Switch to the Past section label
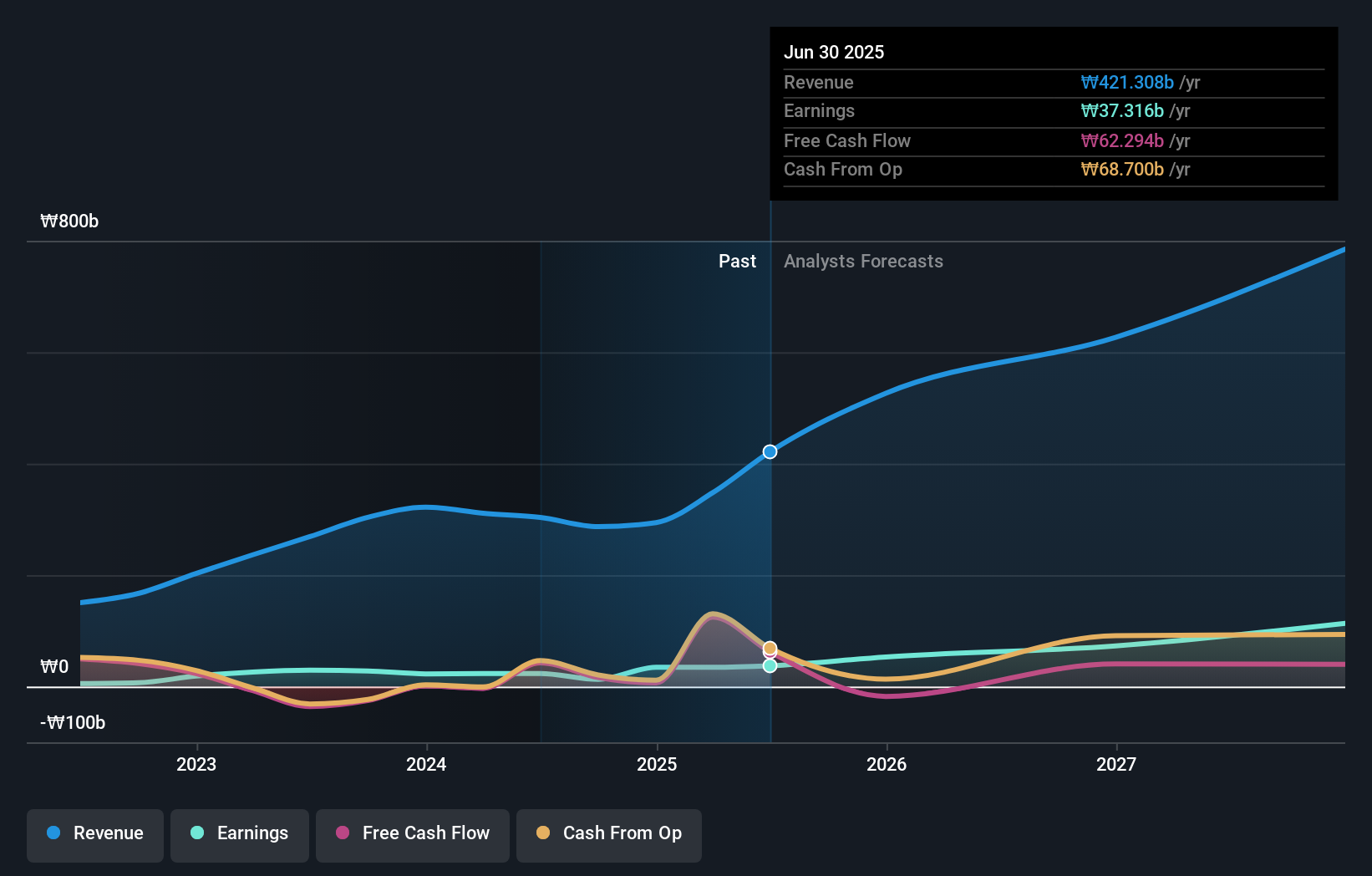 coord(737,261)
